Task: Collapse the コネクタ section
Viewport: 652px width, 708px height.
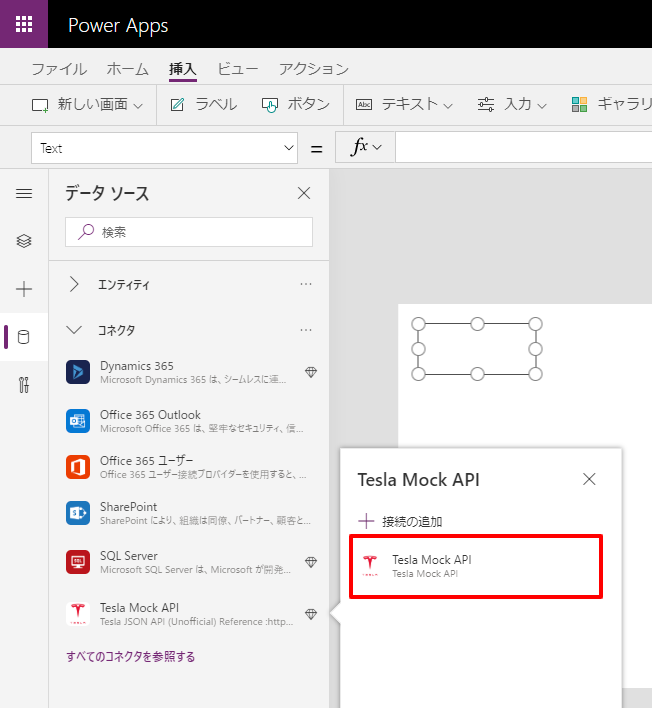Action: click(x=74, y=330)
